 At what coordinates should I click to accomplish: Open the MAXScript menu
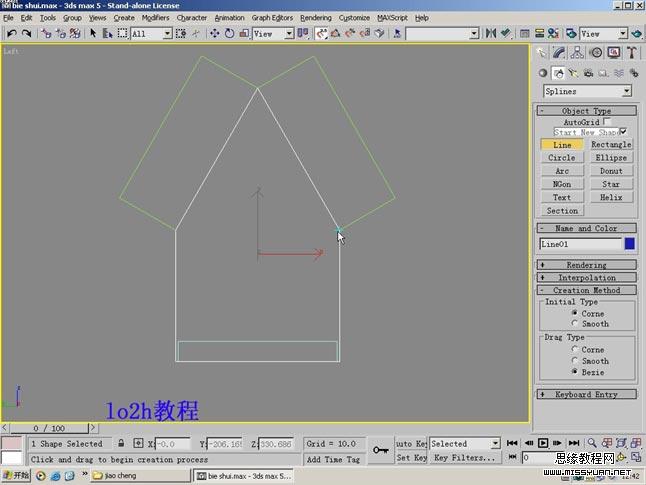tap(392, 18)
